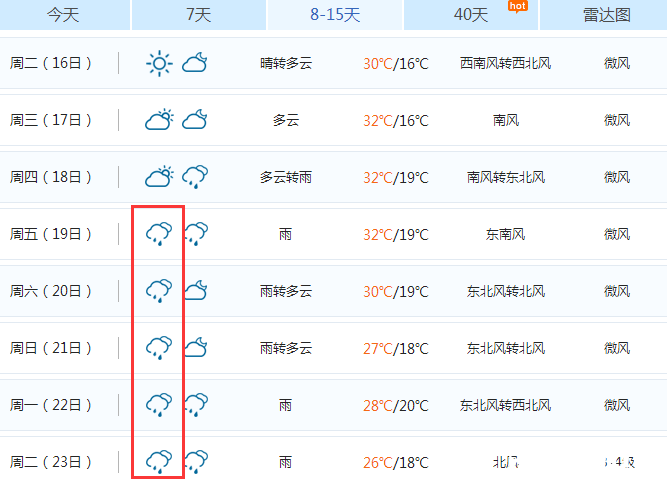Image resolution: width=667 pixels, height=485 pixels.
Task: Open the 雷达图 tab
Action: (605, 15)
